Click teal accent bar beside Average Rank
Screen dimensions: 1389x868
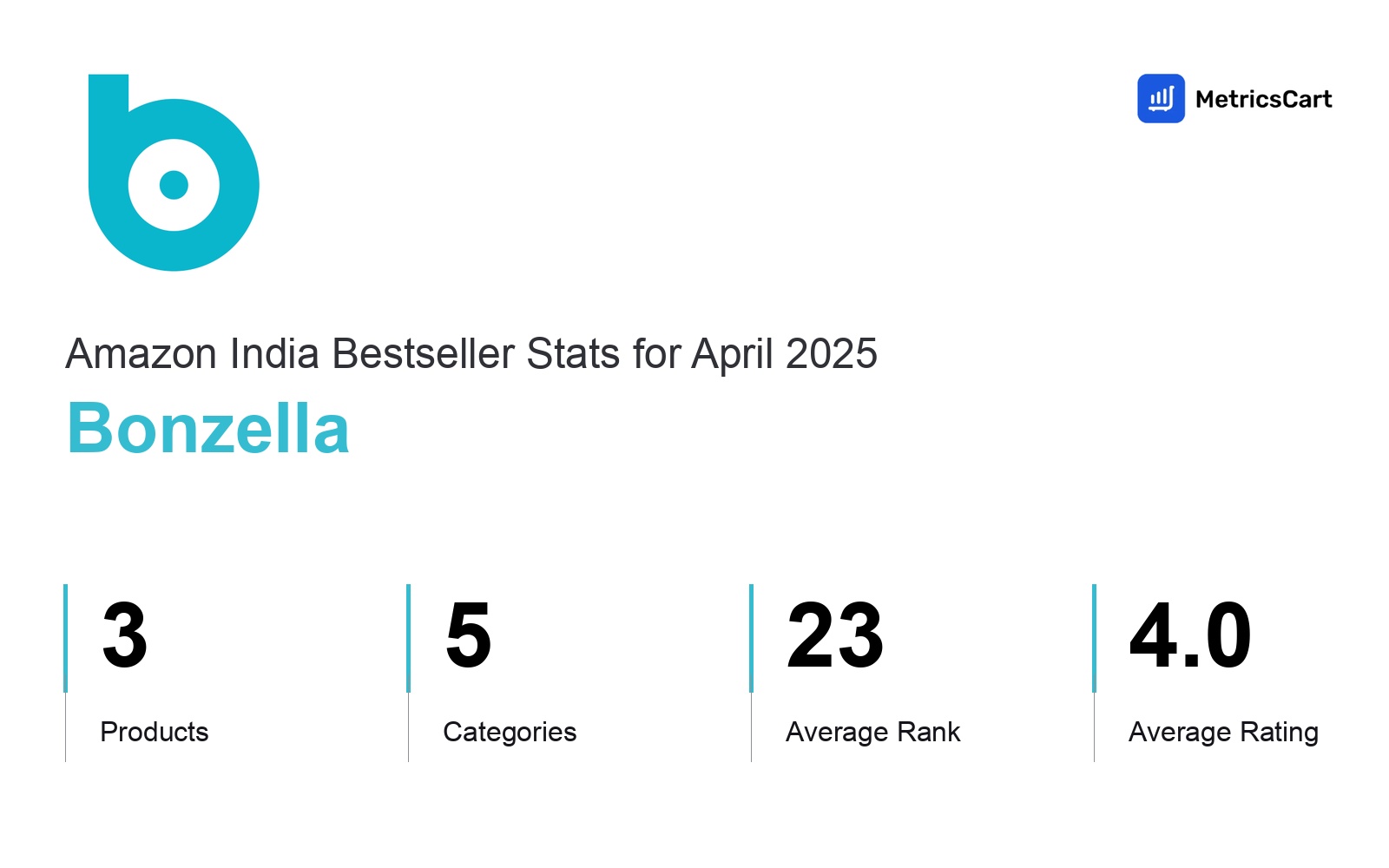click(751, 638)
